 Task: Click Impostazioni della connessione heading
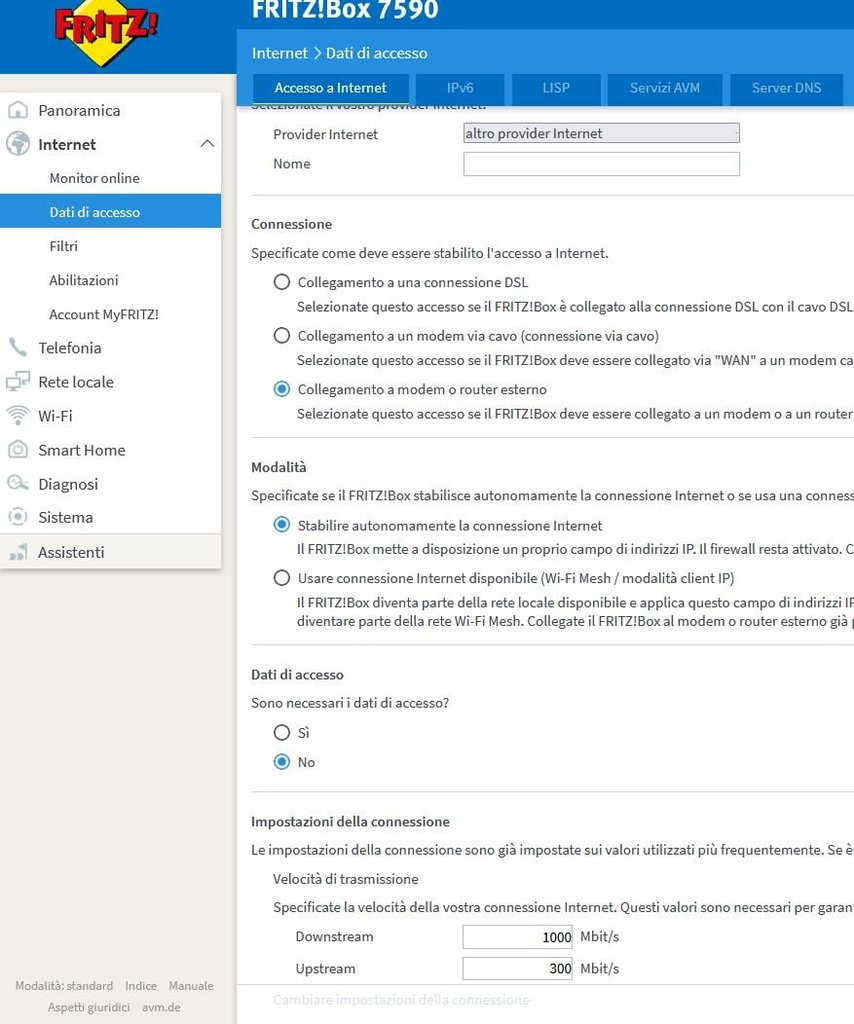coord(350,822)
